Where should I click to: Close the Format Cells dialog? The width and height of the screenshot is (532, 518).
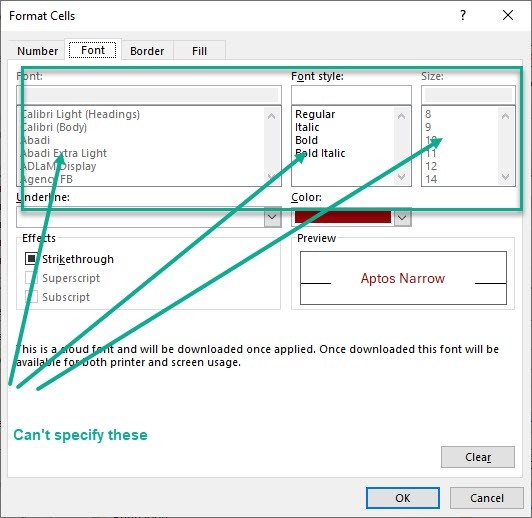click(x=508, y=15)
